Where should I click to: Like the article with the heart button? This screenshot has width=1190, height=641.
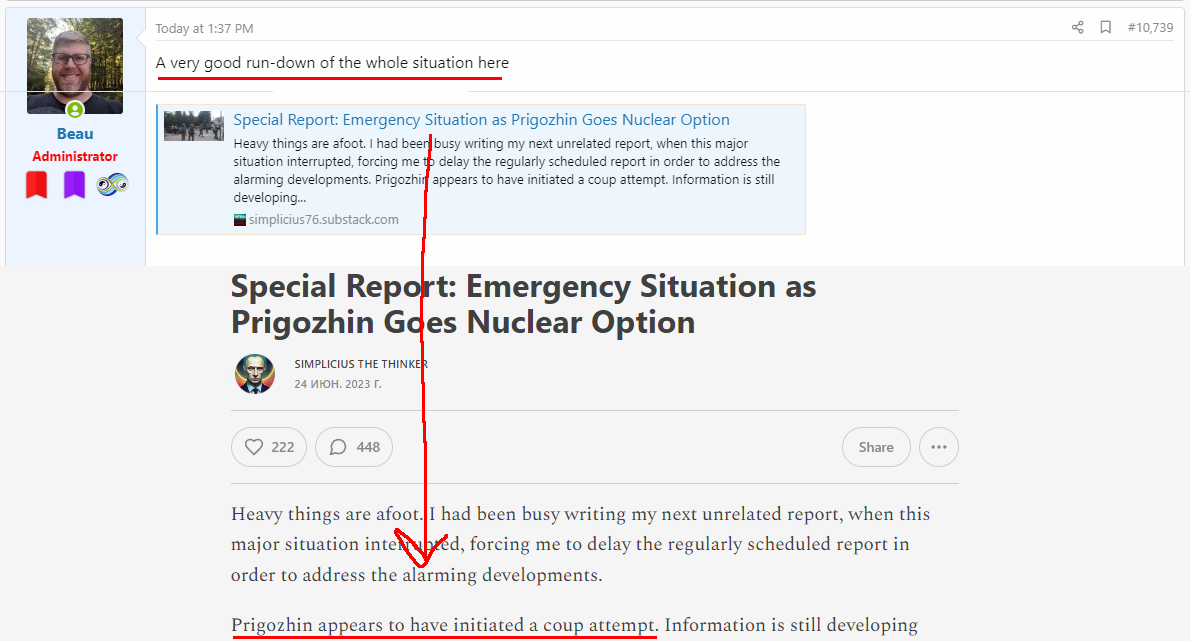pos(269,447)
